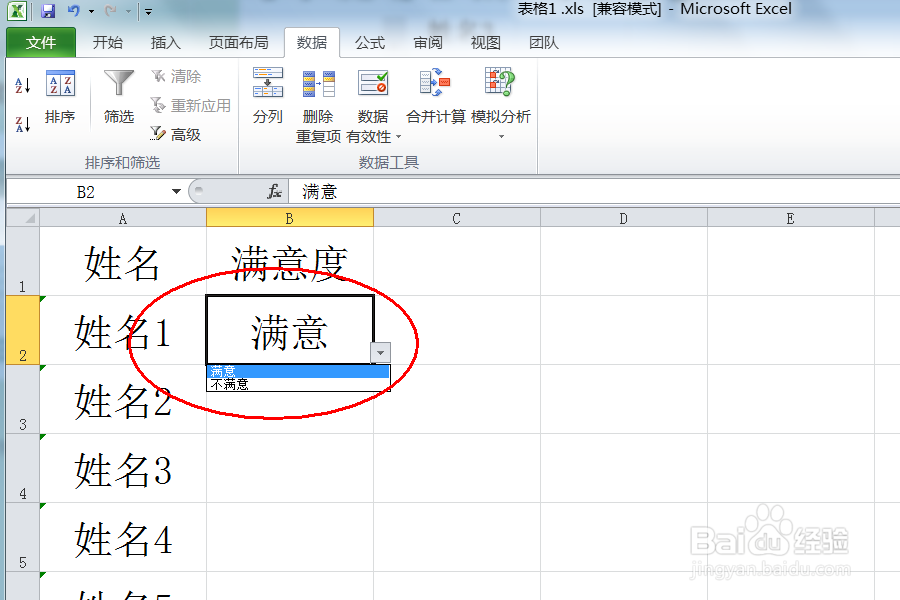Open the 文件 (File) menu

(40, 42)
